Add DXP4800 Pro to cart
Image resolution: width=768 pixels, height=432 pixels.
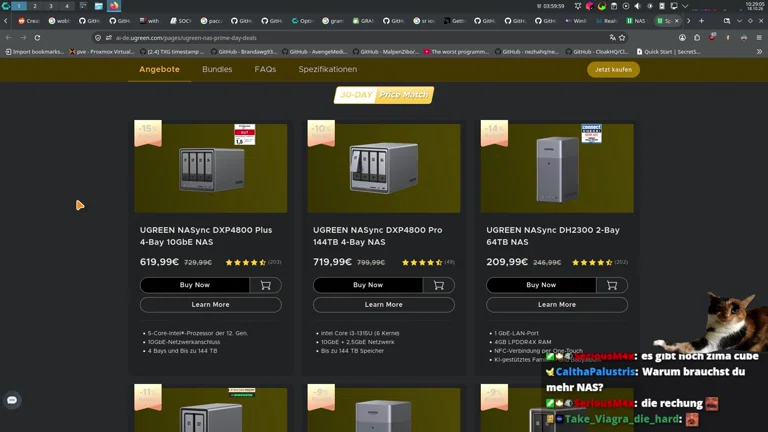tap(439, 285)
